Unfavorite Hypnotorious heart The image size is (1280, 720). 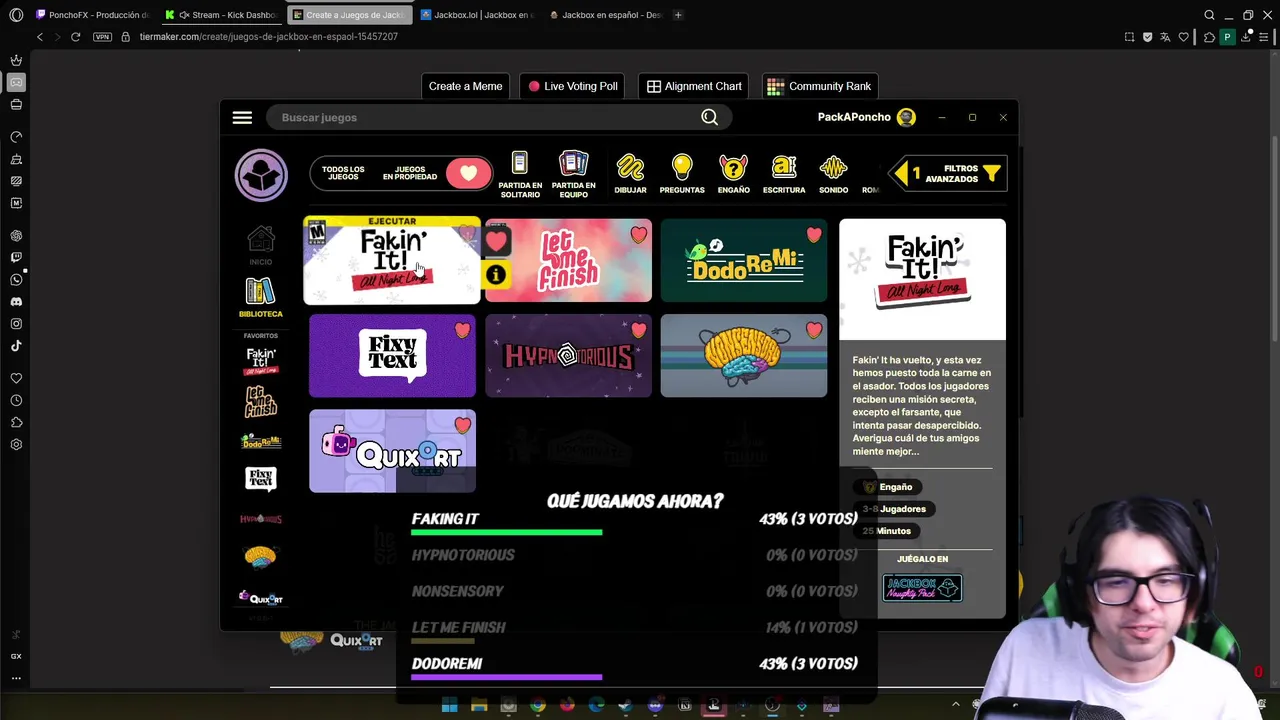click(x=639, y=330)
